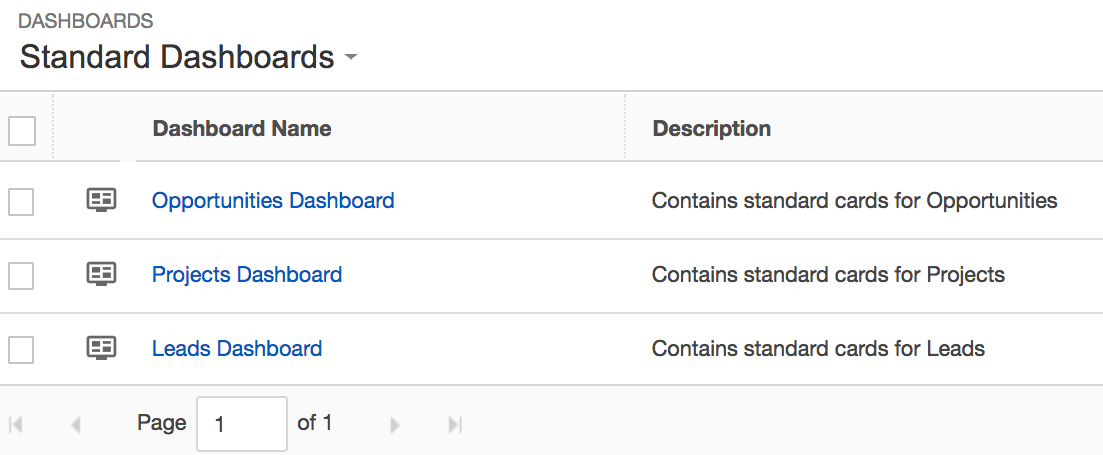1103x455 pixels.
Task: Click the dashboard icon beside Projects Dashboard
Action: (x=101, y=274)
